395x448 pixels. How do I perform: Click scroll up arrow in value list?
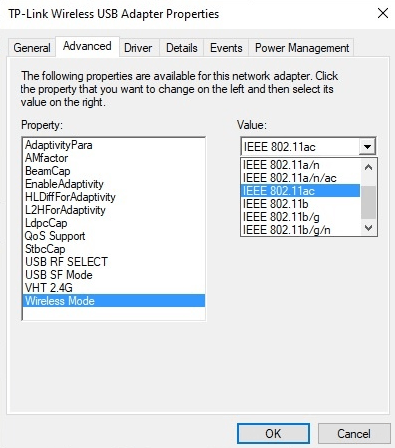(368, 167)
